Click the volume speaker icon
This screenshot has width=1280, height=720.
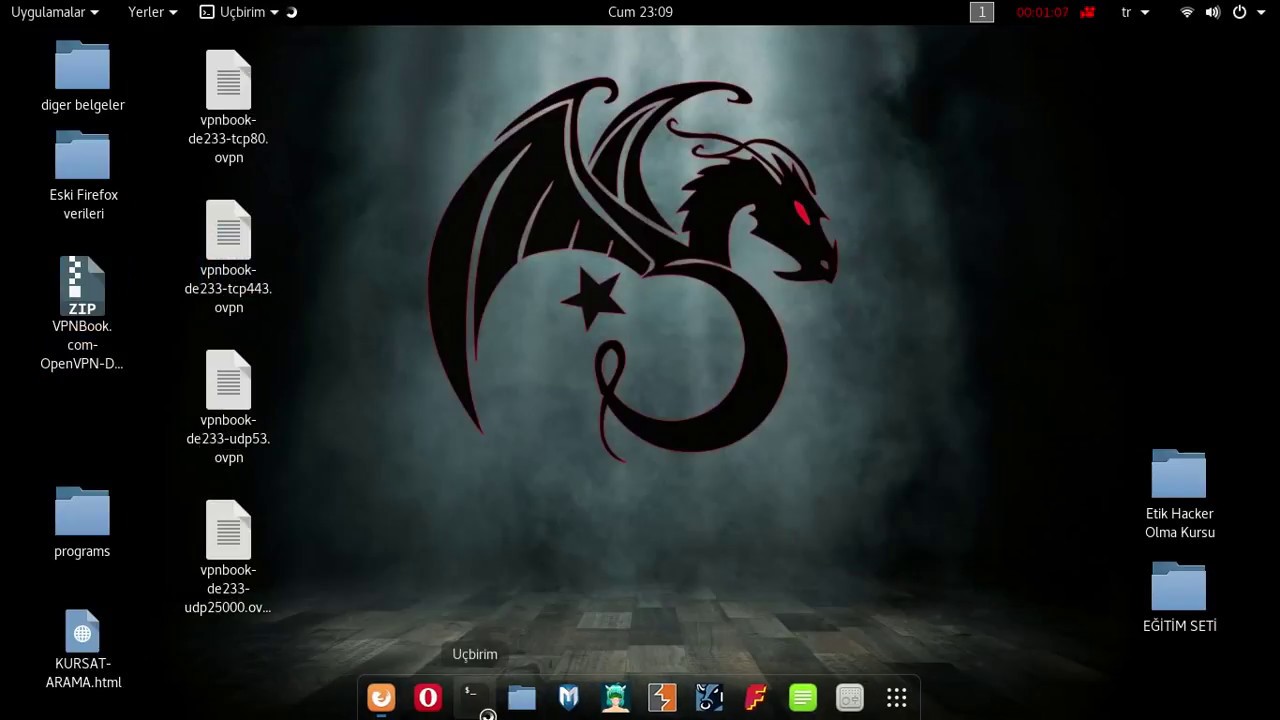[1212, 12]
